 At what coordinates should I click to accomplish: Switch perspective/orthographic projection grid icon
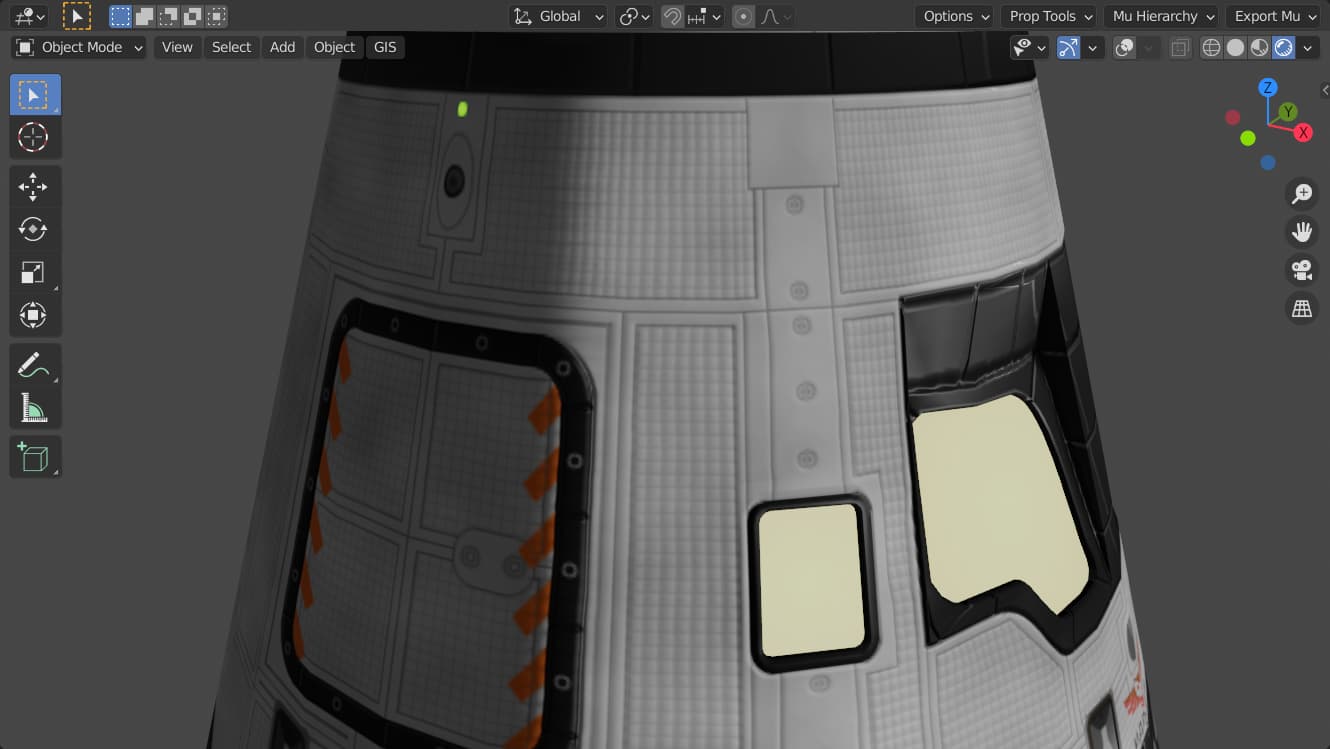[x=1302, y=309]
